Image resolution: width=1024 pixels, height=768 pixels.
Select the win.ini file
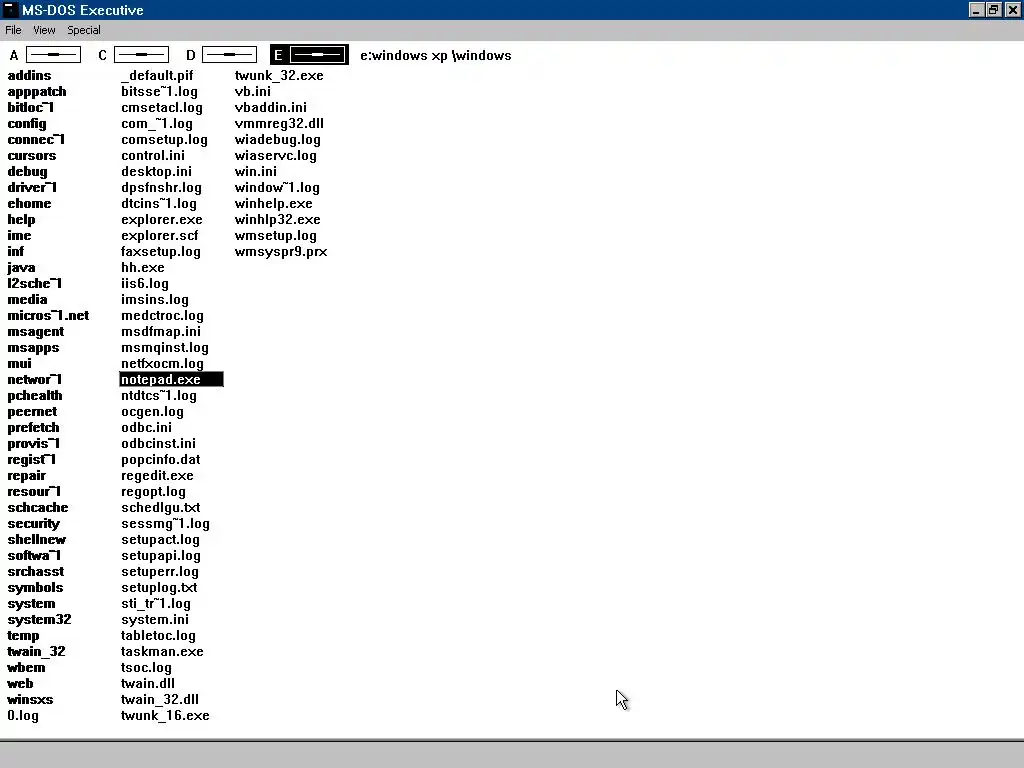coord(256,172)
